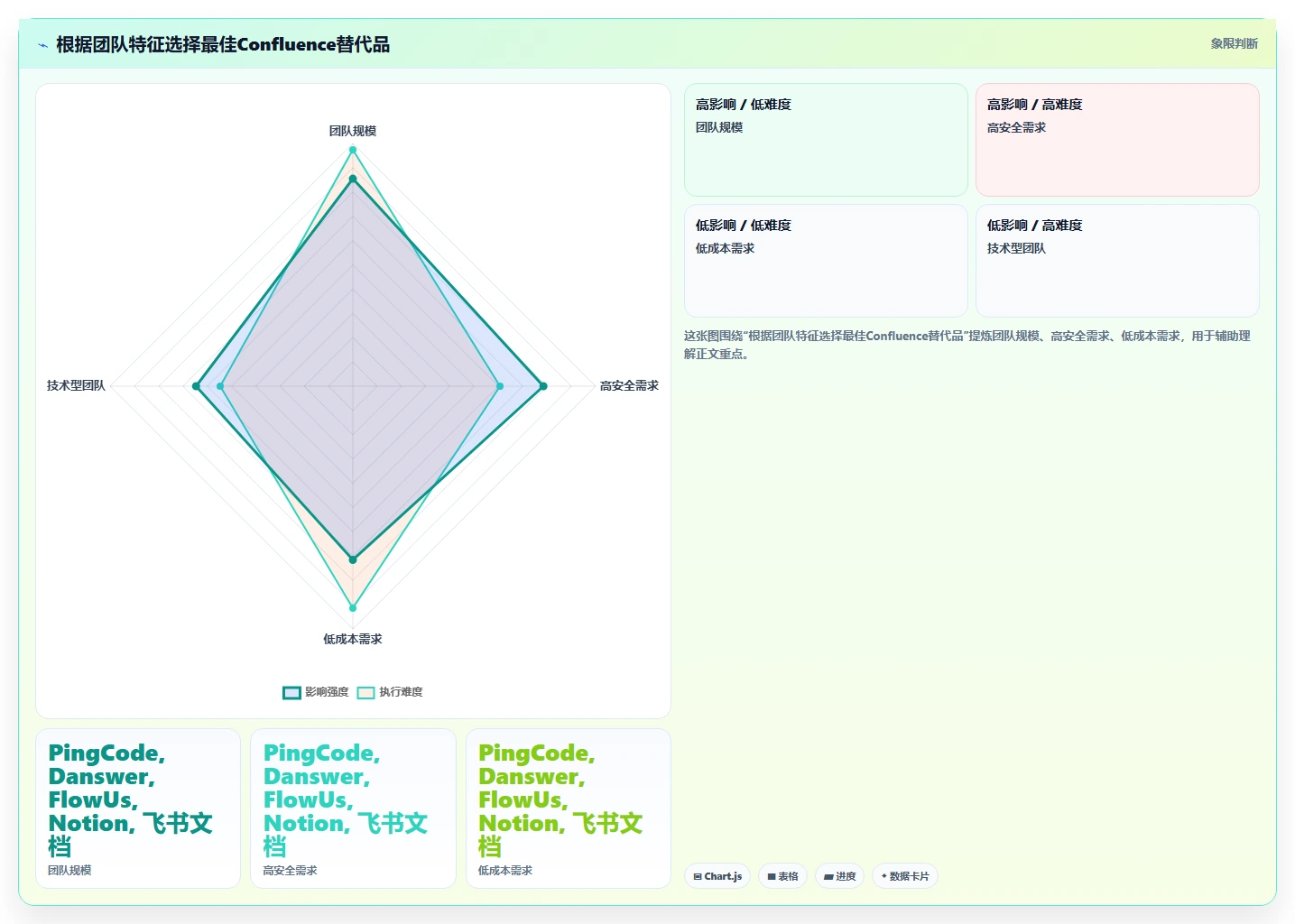
Task: Click the 影响强度 data point on the 技术型团队 axis
Action: pyautogui.click(x=196, y=386)
